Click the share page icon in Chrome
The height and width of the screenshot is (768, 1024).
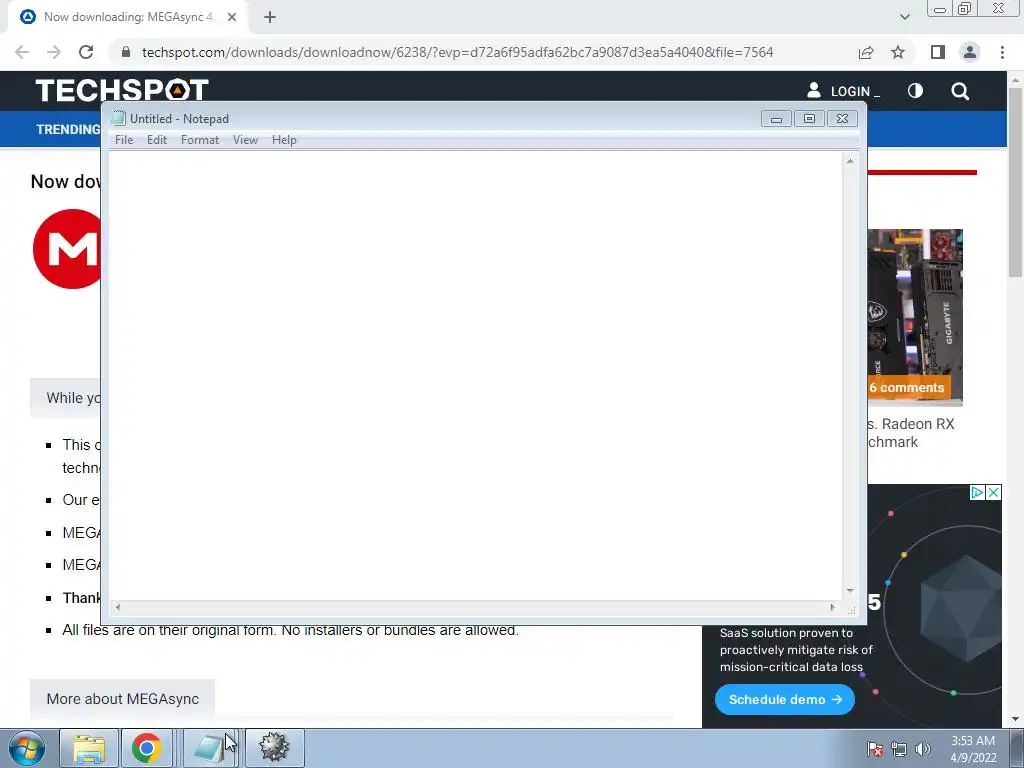point(866,52)
